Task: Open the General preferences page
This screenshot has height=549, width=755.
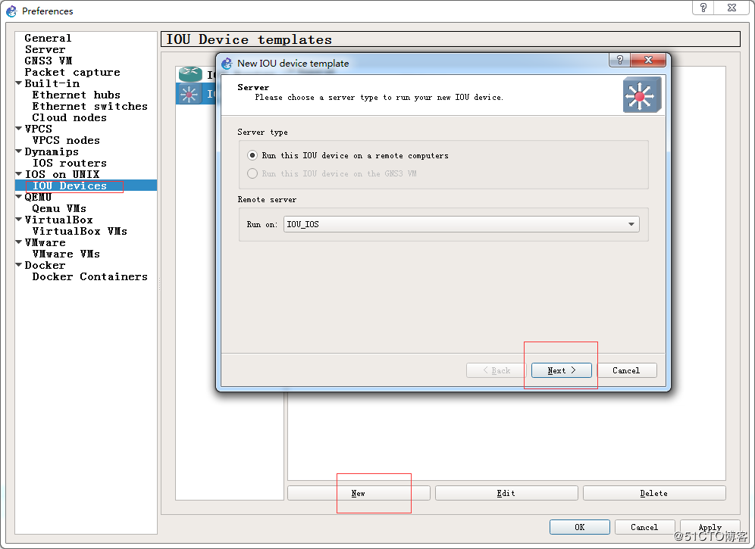Action: click(48, 38)
